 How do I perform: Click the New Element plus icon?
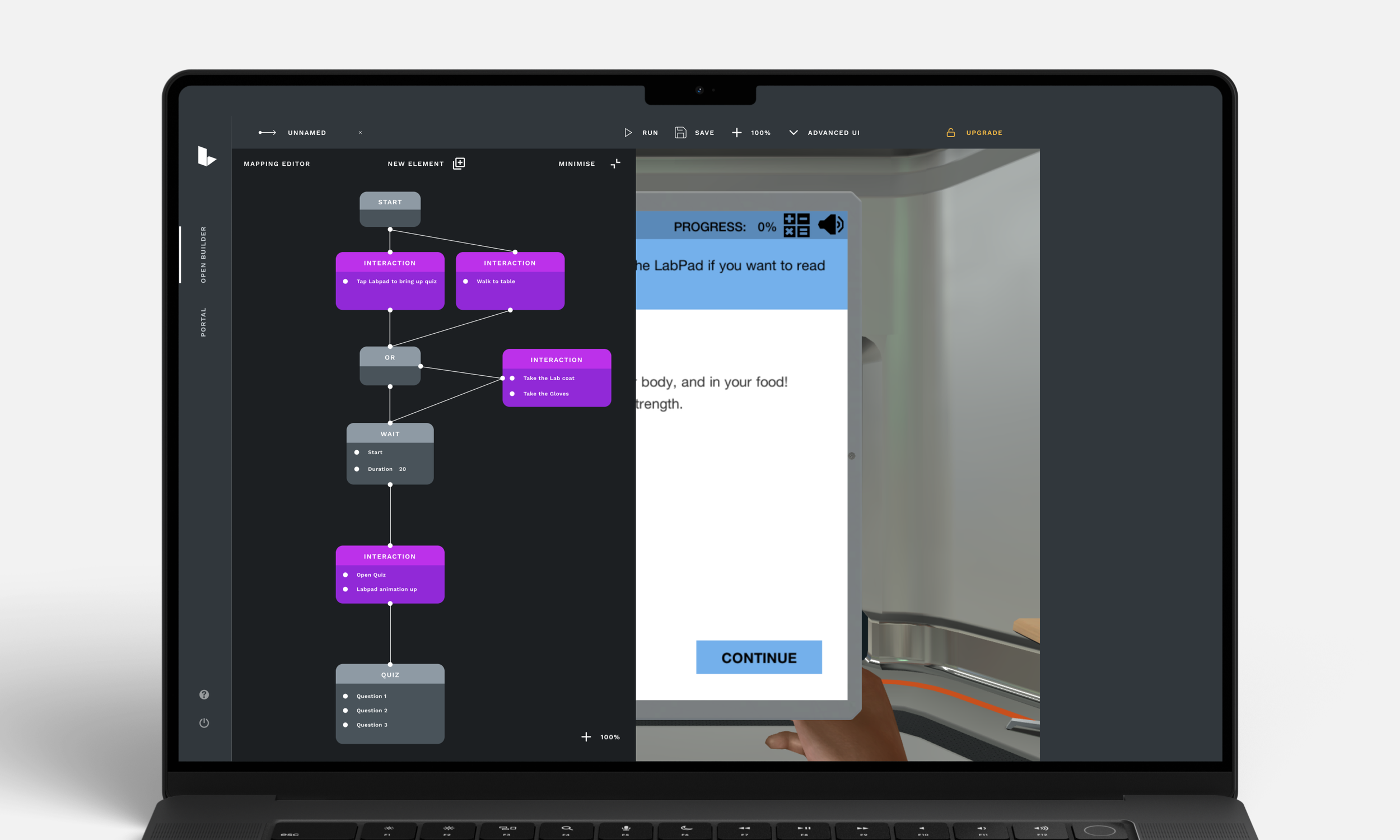(x=459, y=164)
